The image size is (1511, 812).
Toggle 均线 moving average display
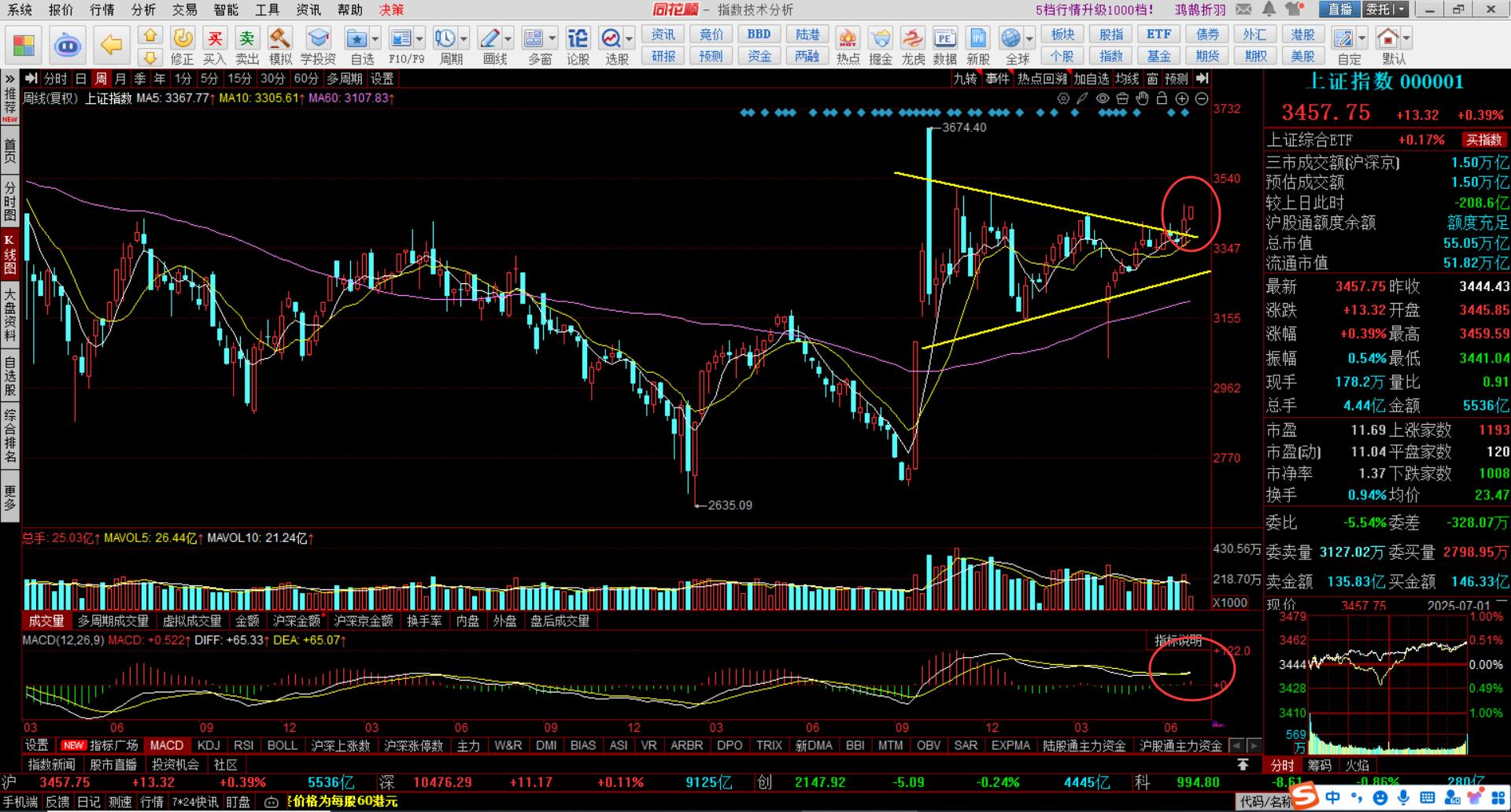pos(1127,79)
